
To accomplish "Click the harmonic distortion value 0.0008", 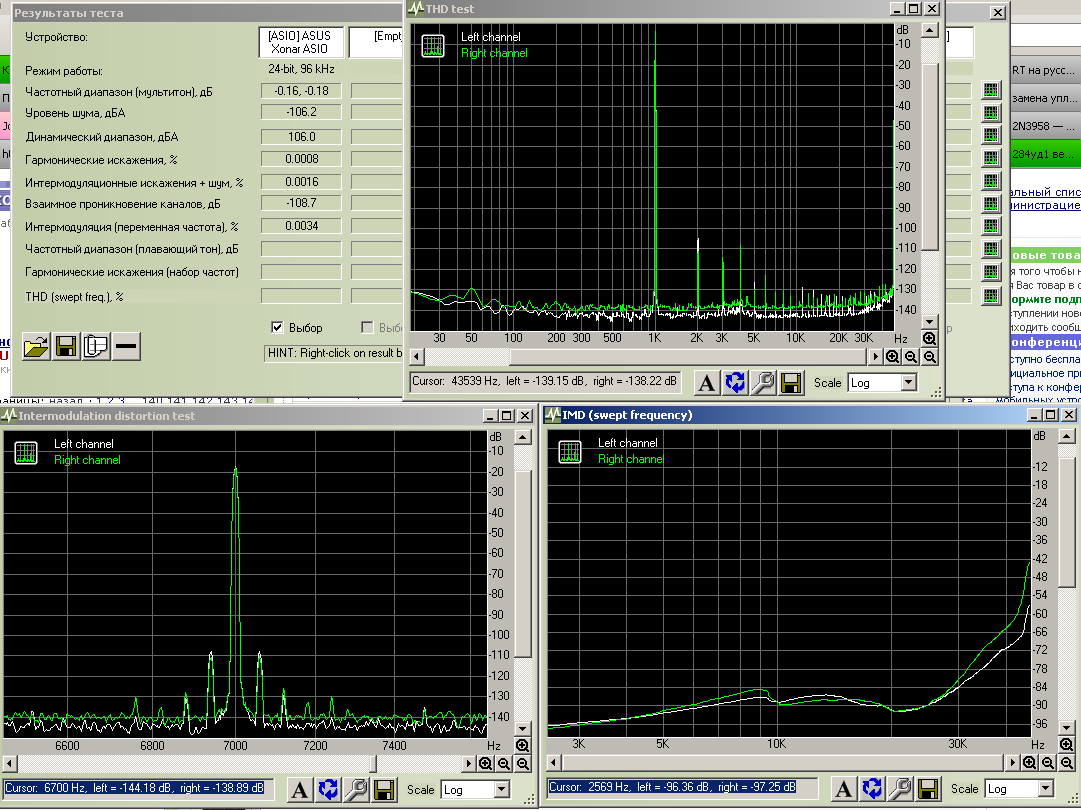I will (301, 158).
